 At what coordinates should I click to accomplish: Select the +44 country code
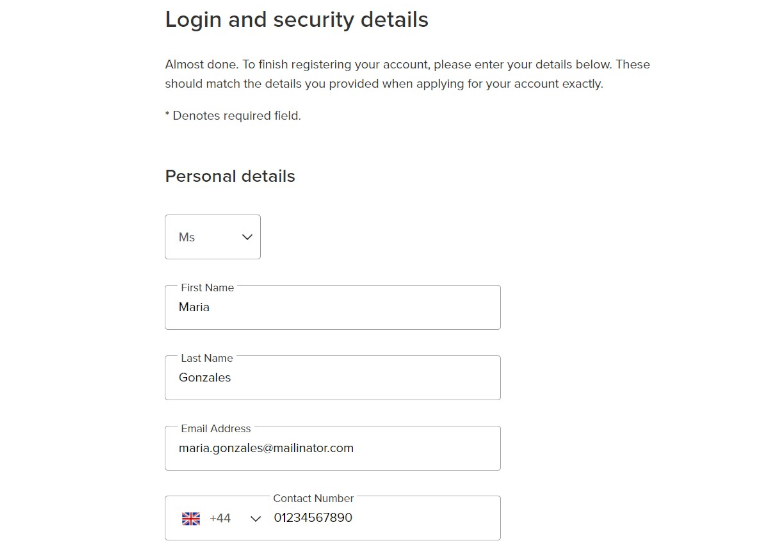pyautogui.click(x=220, y=518)
